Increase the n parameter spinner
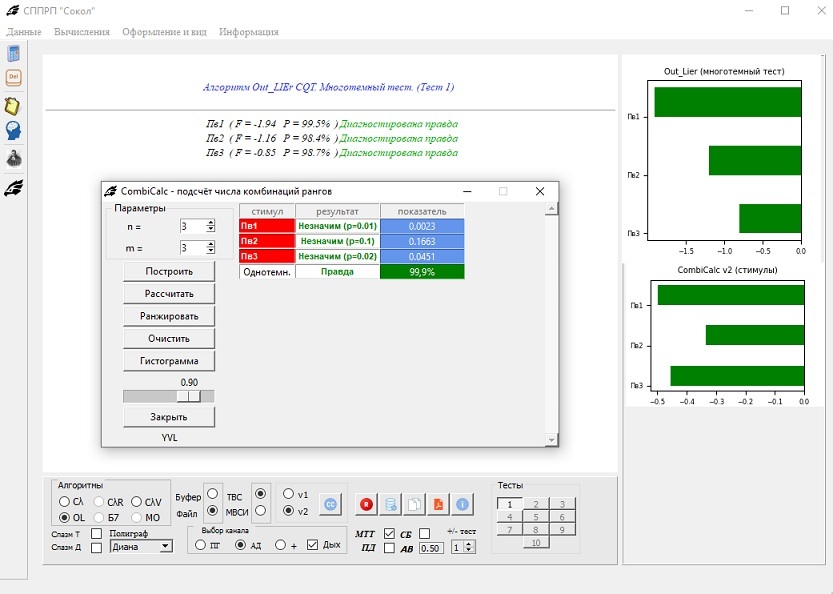The height and width of the screenshot is (594, 833). 210,223
